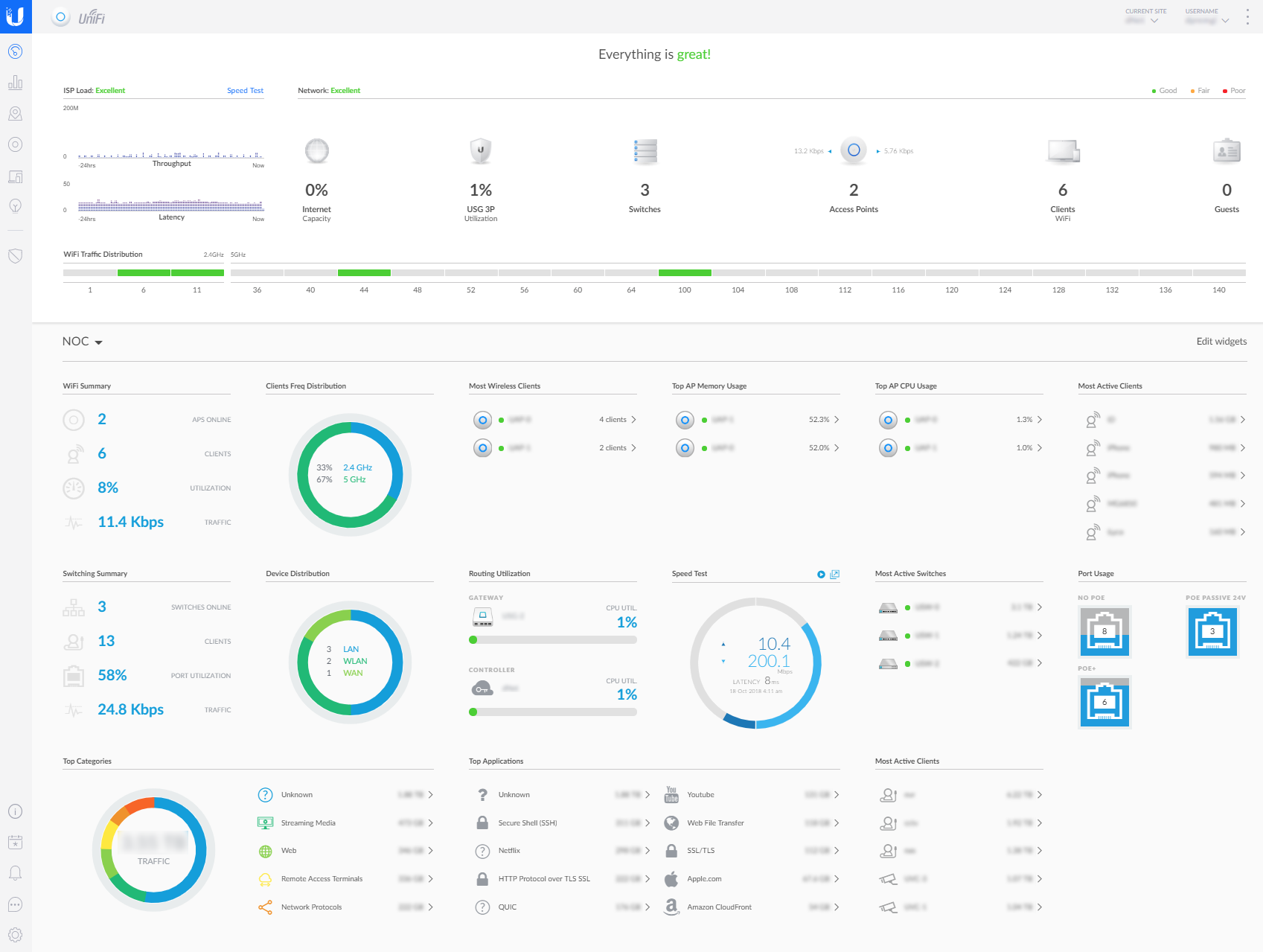
Task: Click the PoE Passive 24V port tile
Action: point(1212,632)
